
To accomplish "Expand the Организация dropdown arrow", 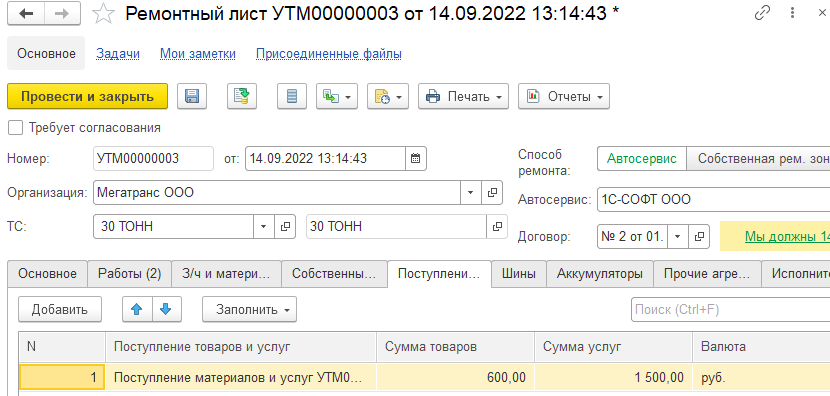I will (x=471, y=193).
